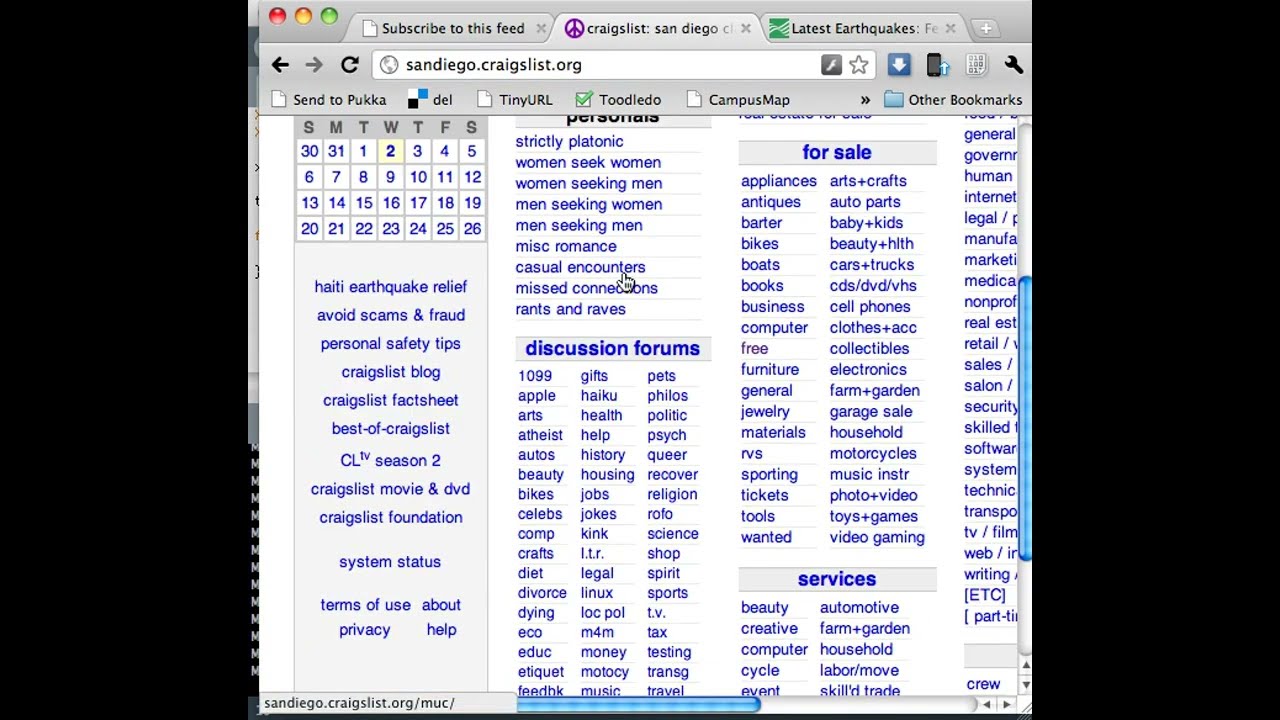Open craigslist movie & dvd link
This screenshot has height=720, width=1280.
[390, 489]
